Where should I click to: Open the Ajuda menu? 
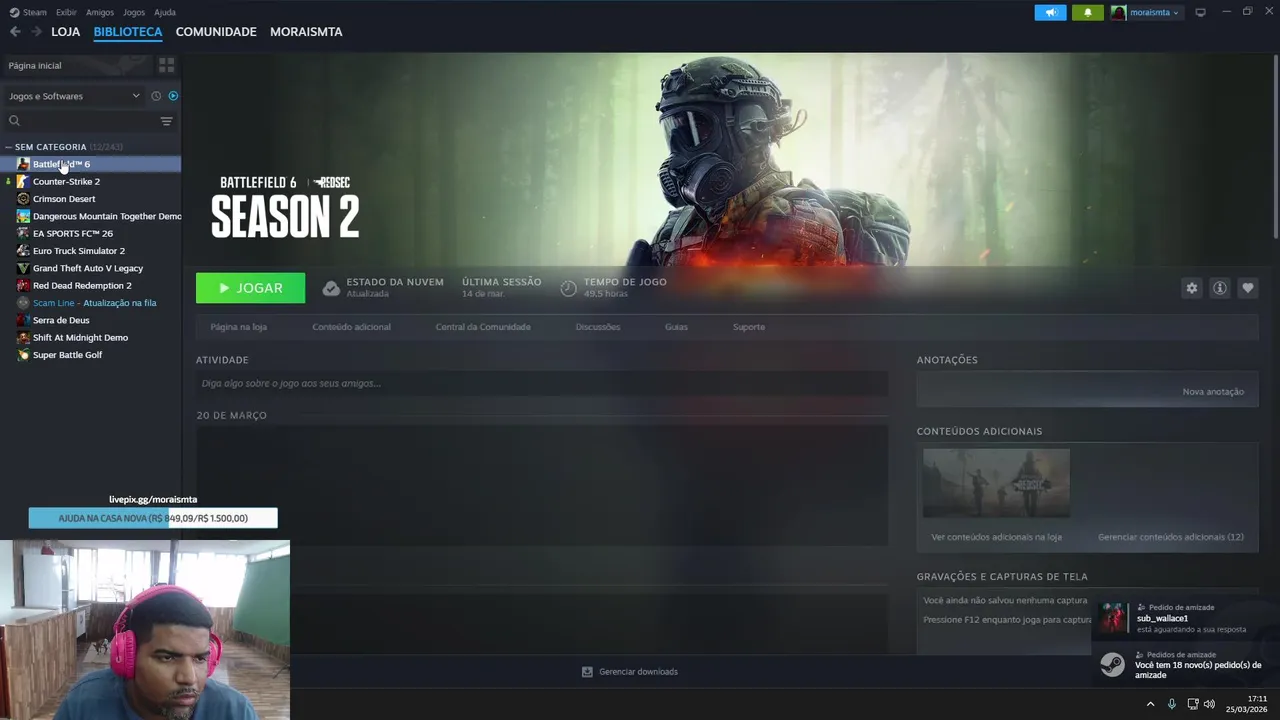click(x=165, y=12)
